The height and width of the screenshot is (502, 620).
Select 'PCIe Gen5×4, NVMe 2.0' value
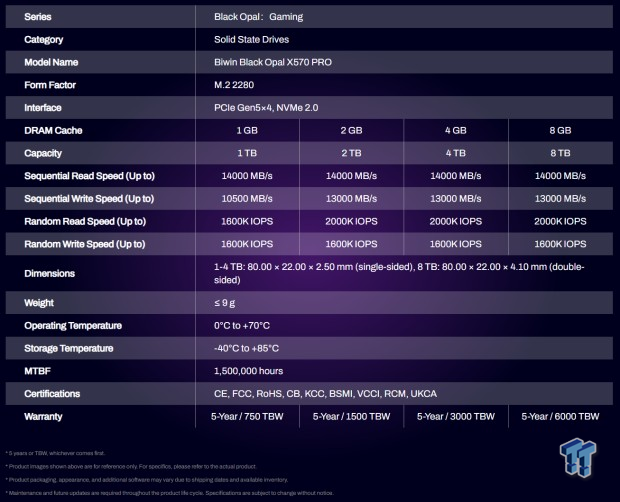(x=266, y=108)
